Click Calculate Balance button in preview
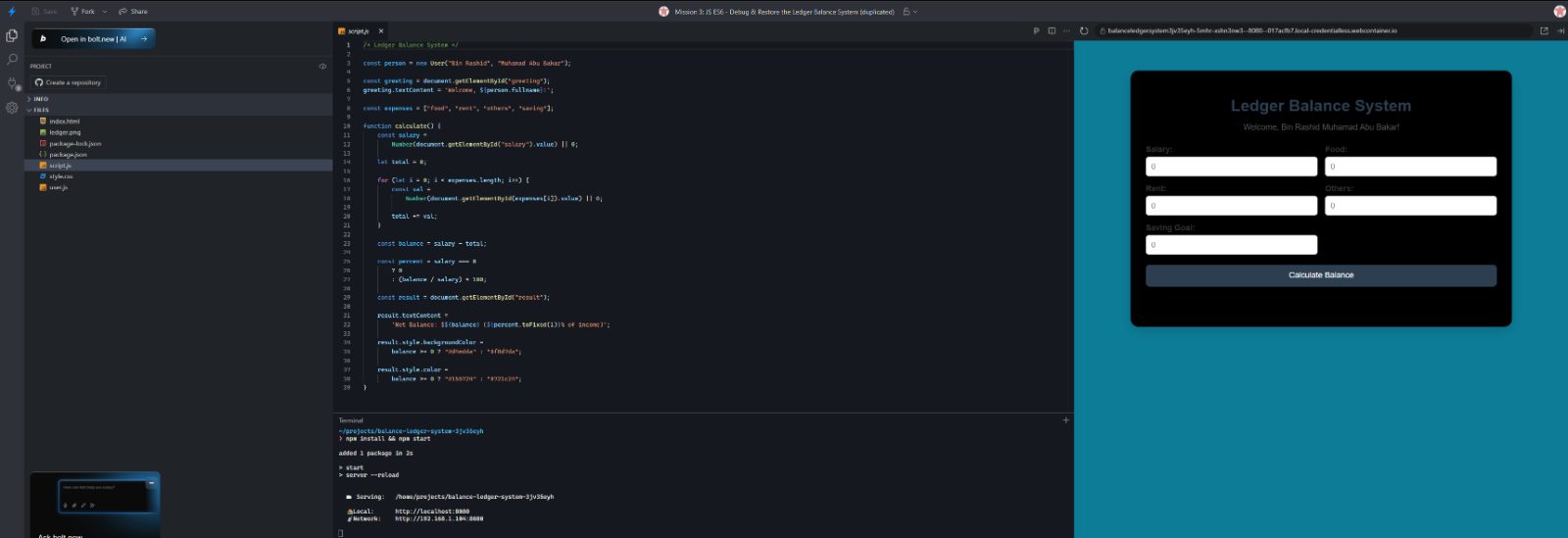 point(1320,275)
